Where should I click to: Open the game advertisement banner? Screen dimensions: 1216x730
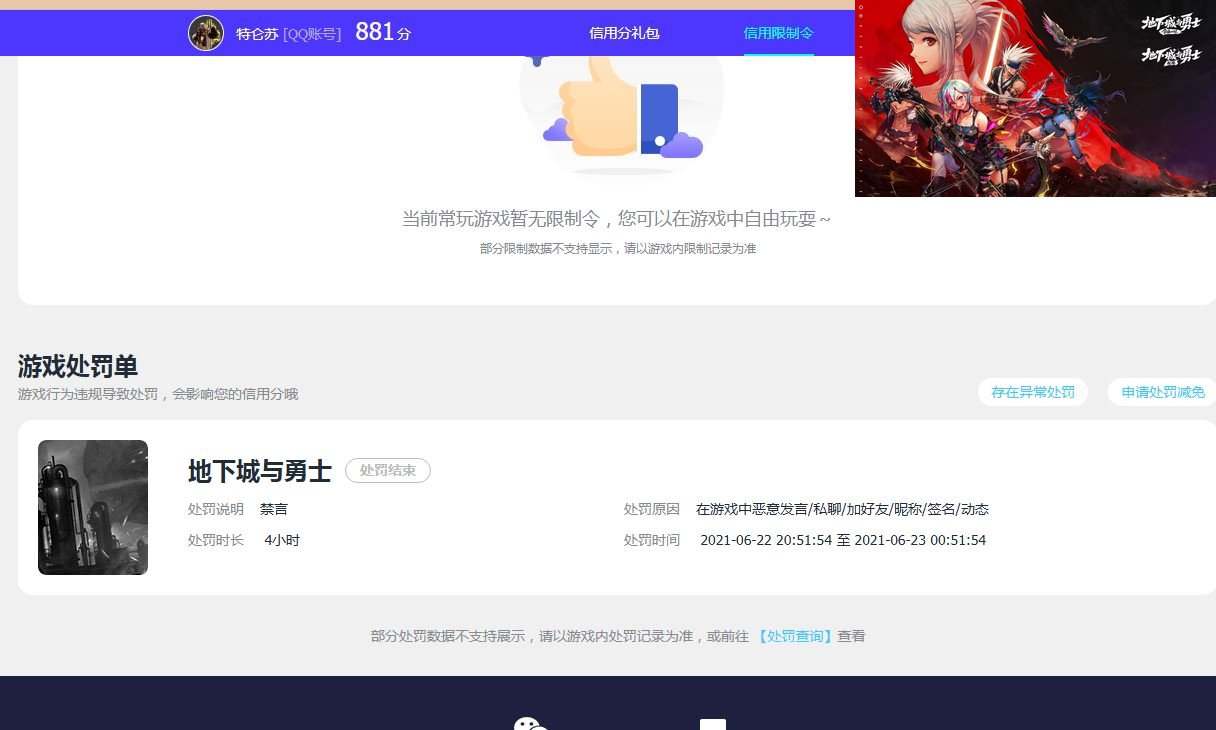click(1035, 98)
